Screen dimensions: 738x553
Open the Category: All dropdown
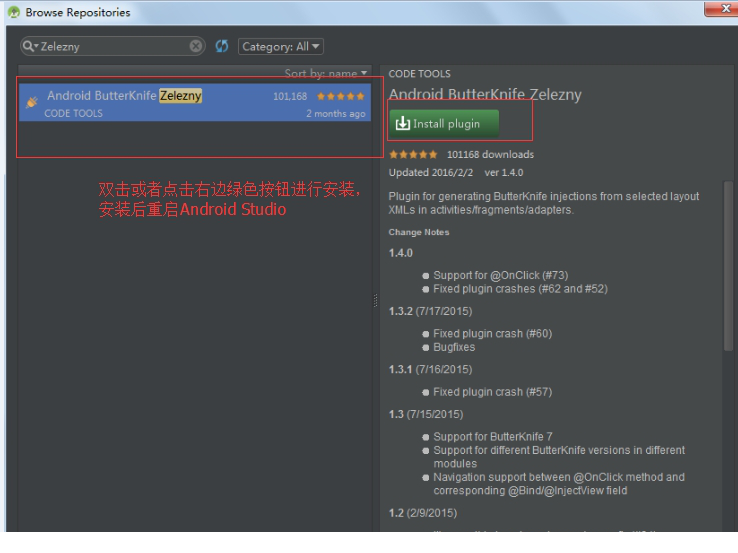tap(281, 47)
